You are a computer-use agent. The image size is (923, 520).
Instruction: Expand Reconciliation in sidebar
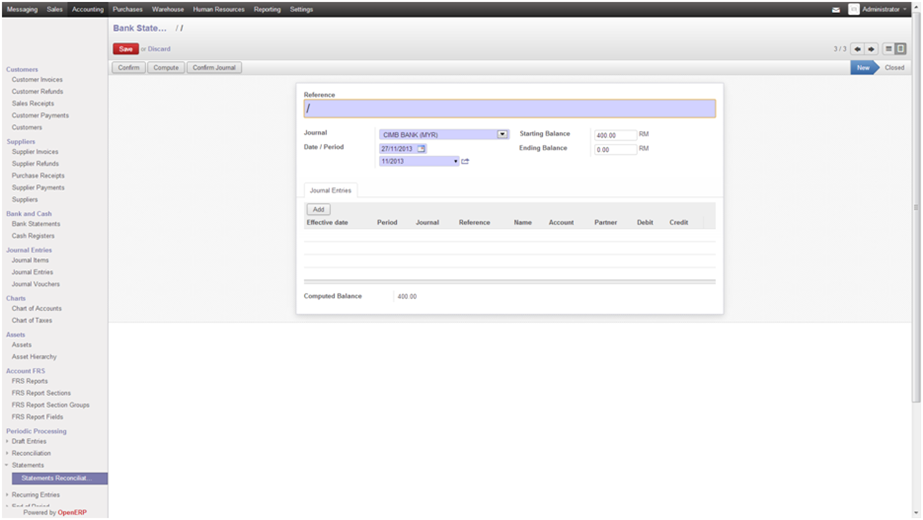31,453
